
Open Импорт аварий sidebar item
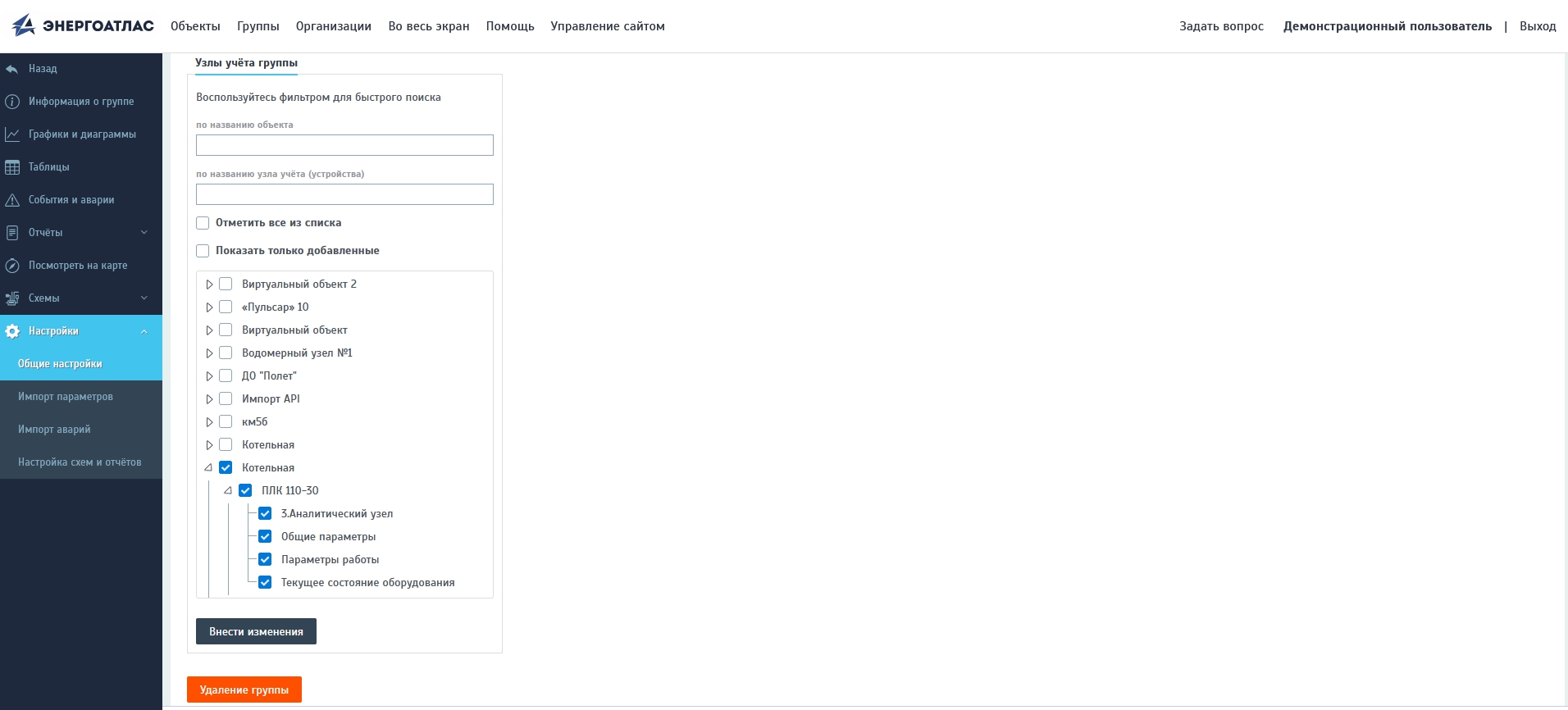click(81, 430)
